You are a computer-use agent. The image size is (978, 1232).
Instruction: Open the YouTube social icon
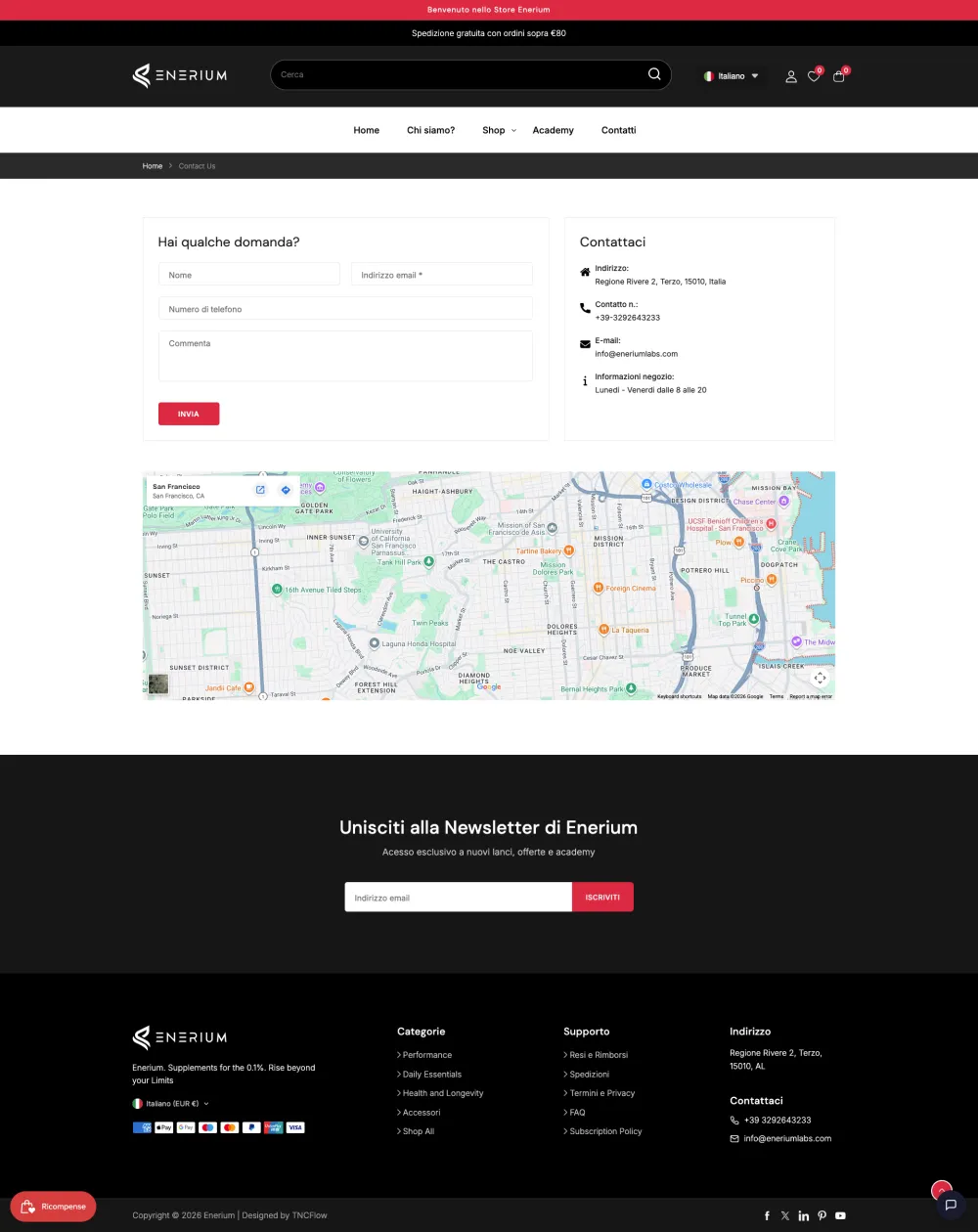click(840, 1215)
